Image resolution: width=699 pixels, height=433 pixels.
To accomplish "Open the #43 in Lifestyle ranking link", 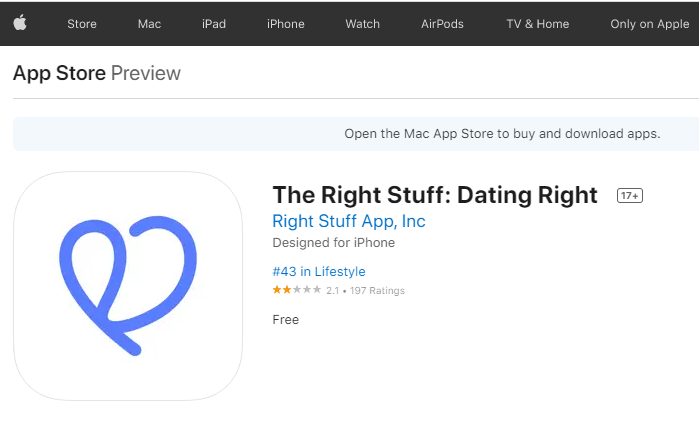I will [319, 272].
